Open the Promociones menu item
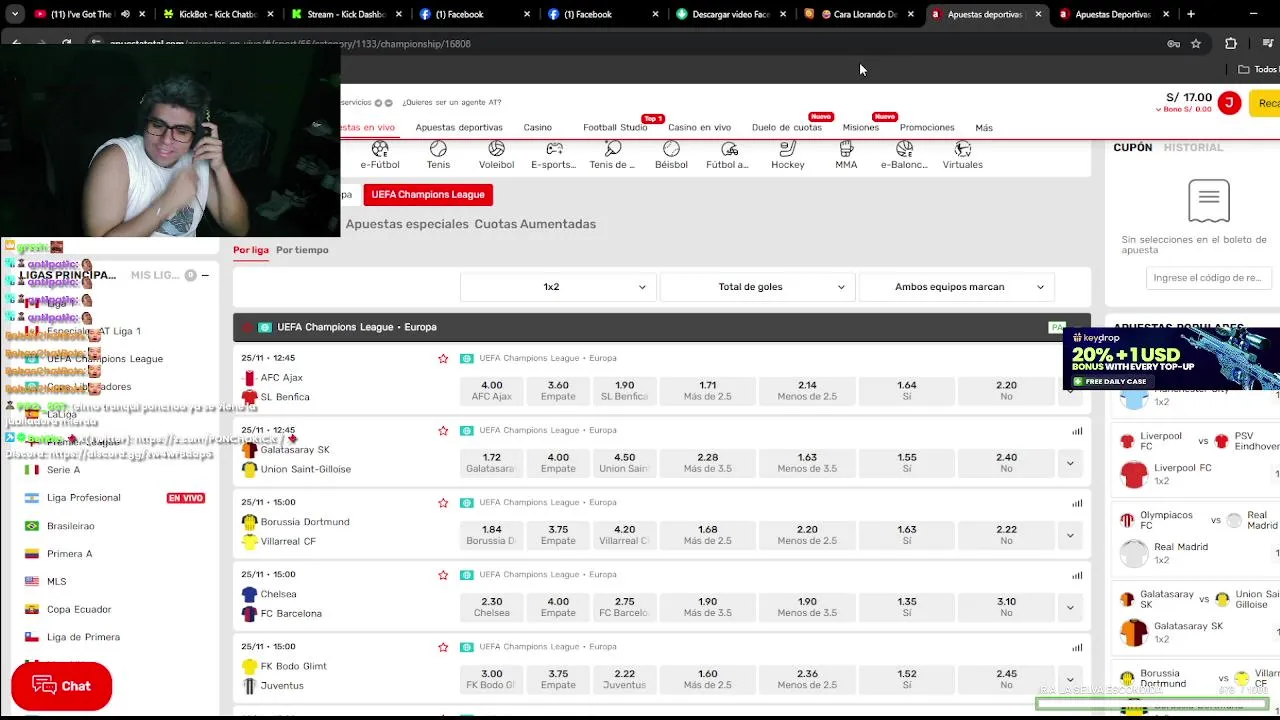Screen dimensions: 1280x720 [x=927, y=128]
